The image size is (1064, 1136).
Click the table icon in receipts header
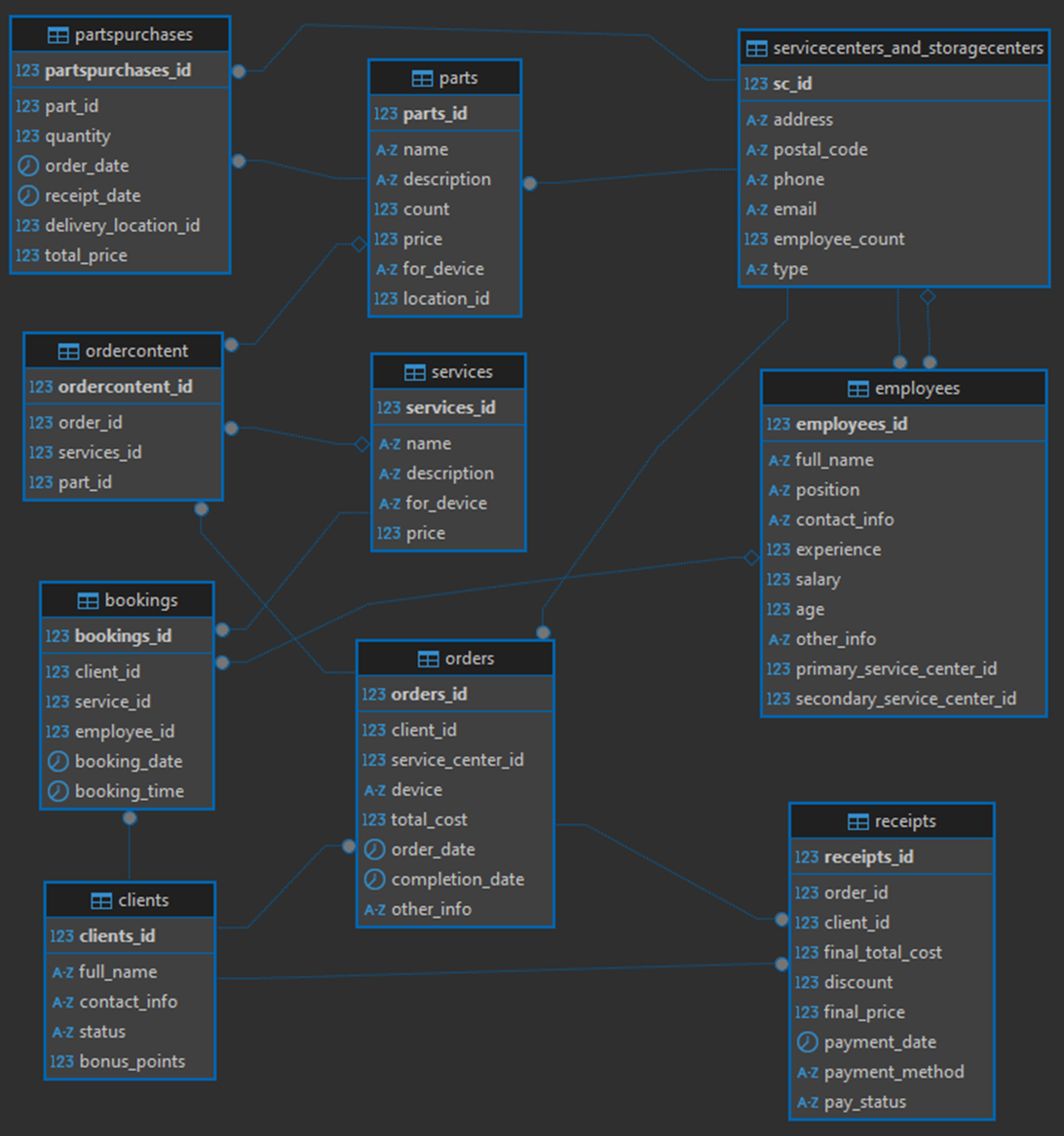coord(858,821)
